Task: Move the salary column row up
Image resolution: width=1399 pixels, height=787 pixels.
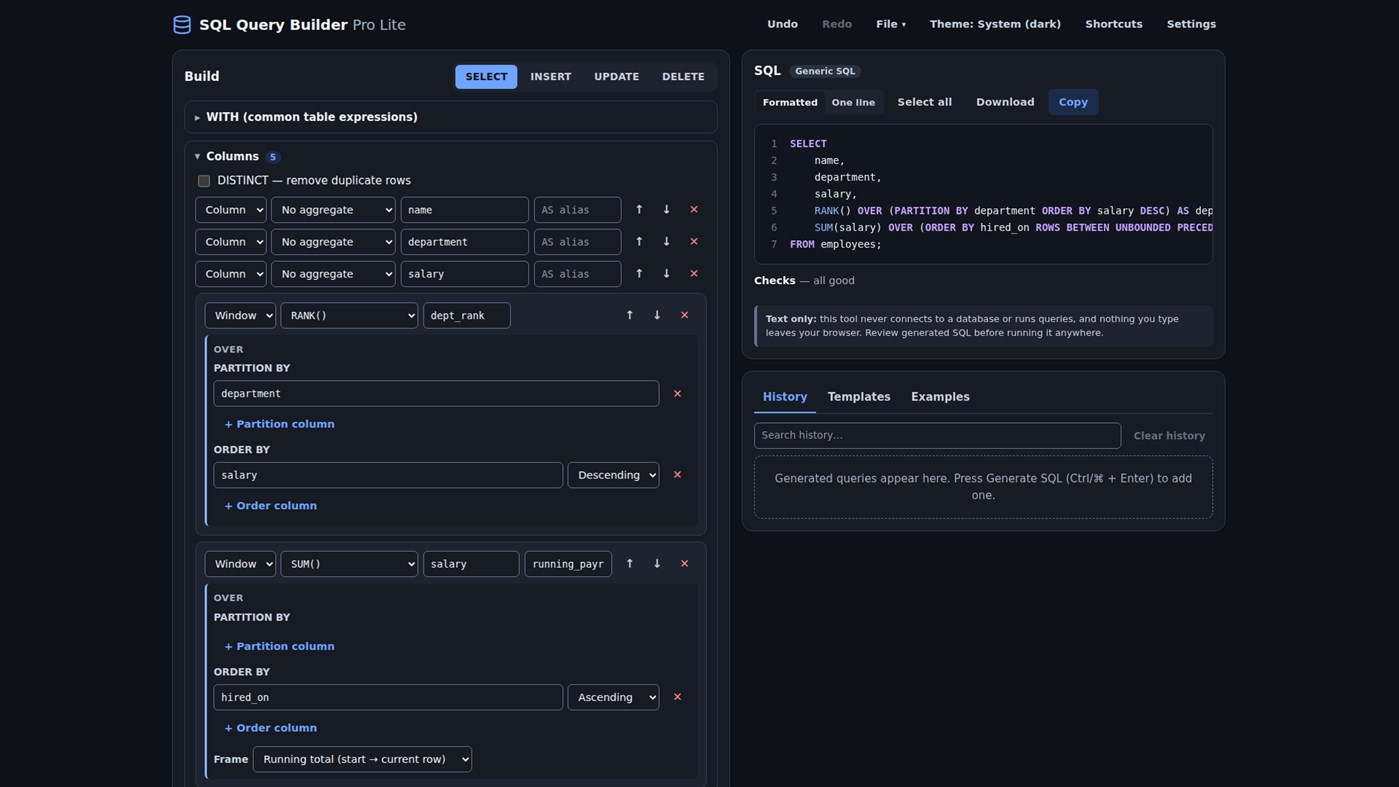Action: pos(639,274)
